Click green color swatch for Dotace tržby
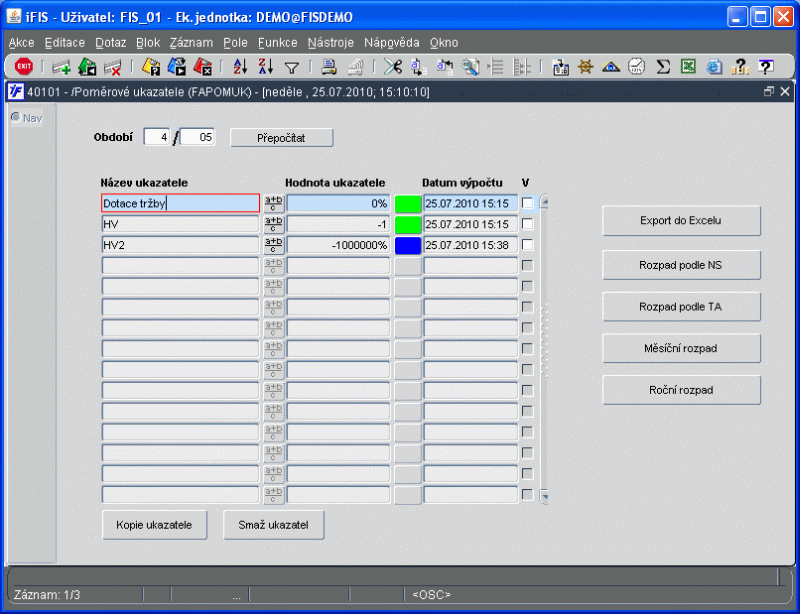Image resolution: width=800 pixels, height=614 pixels. point(408,204)
